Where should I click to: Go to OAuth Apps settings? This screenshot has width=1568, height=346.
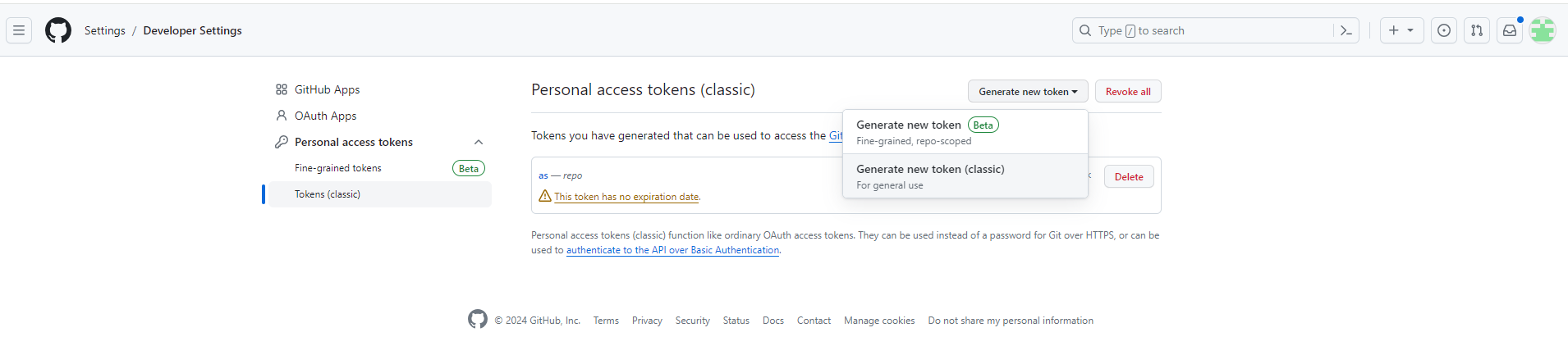325,116
